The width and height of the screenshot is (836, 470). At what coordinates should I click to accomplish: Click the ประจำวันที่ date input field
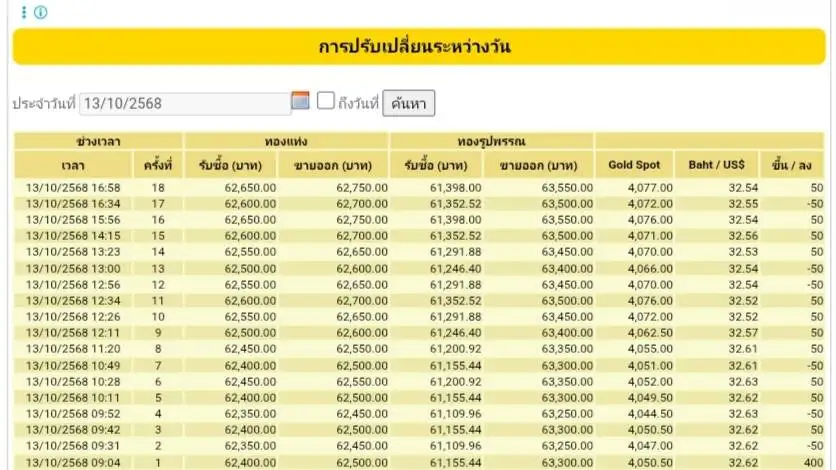184,103
